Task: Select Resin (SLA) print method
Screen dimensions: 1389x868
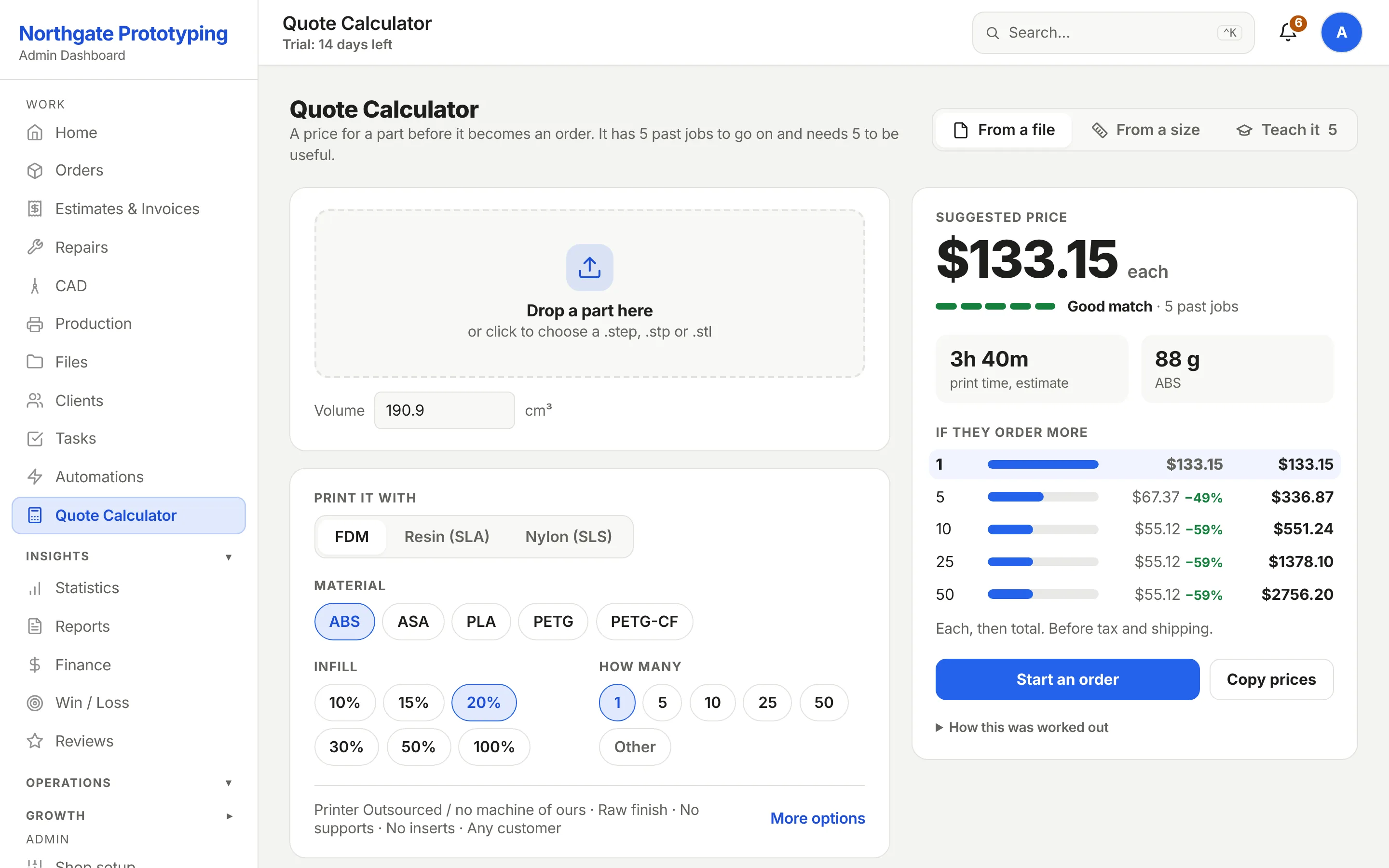Action: pyautogui.click(x=447, y=537)
